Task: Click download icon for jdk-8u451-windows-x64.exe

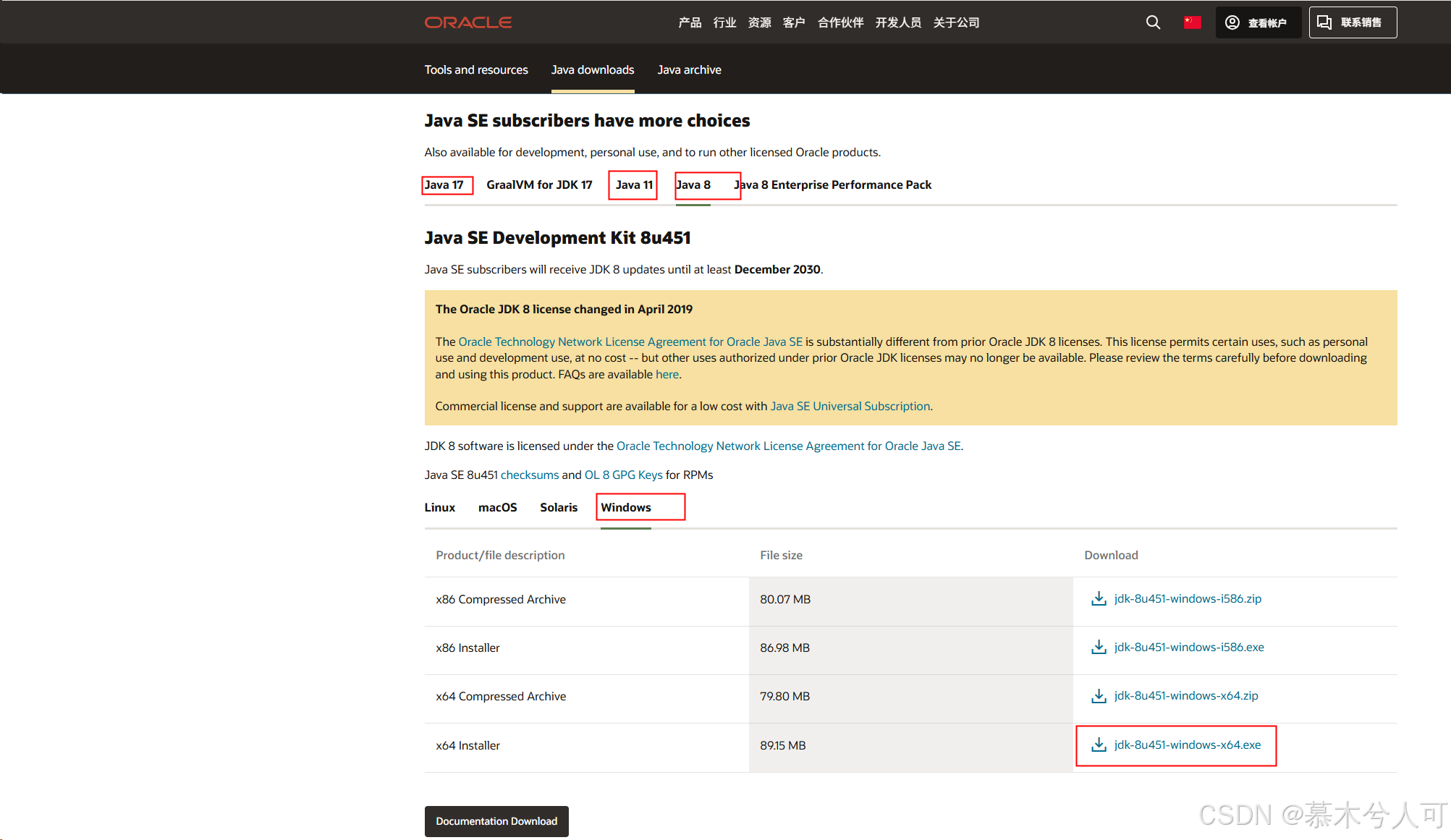Action: (x=1099, y=745)
